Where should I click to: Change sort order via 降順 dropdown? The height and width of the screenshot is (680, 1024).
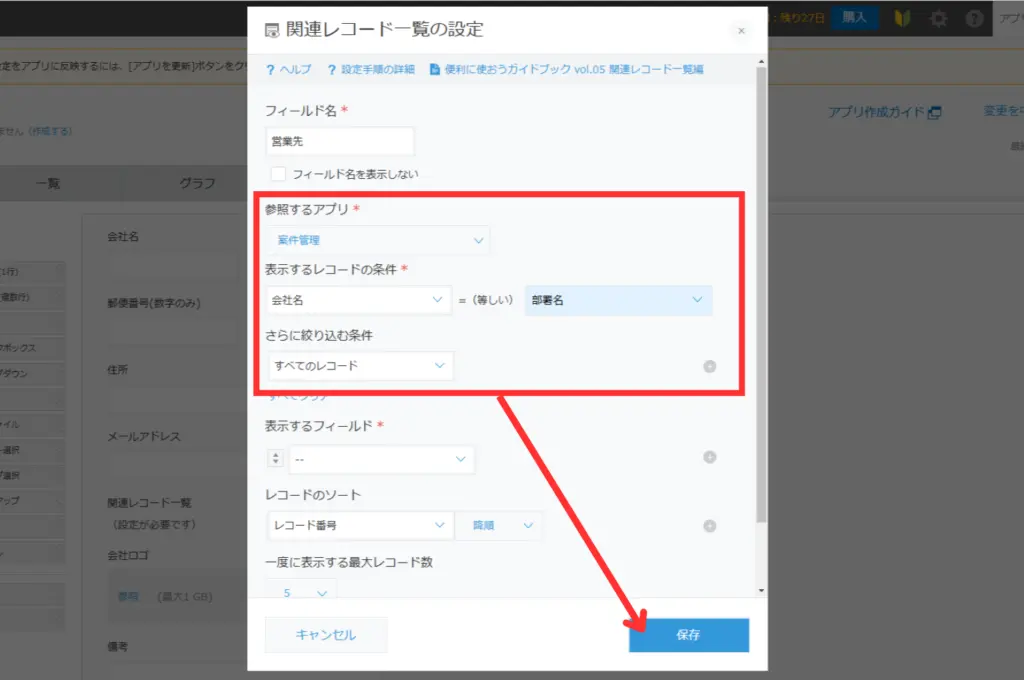(499, 525)
